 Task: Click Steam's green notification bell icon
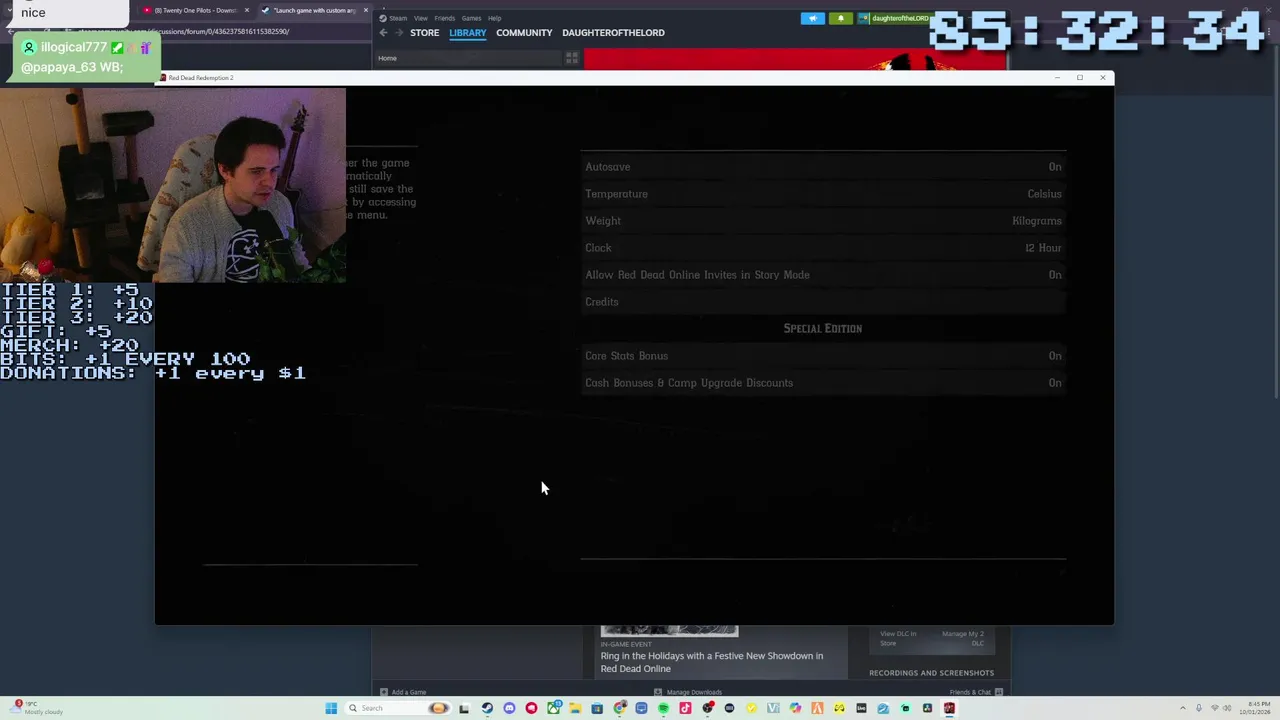point(840,18)
